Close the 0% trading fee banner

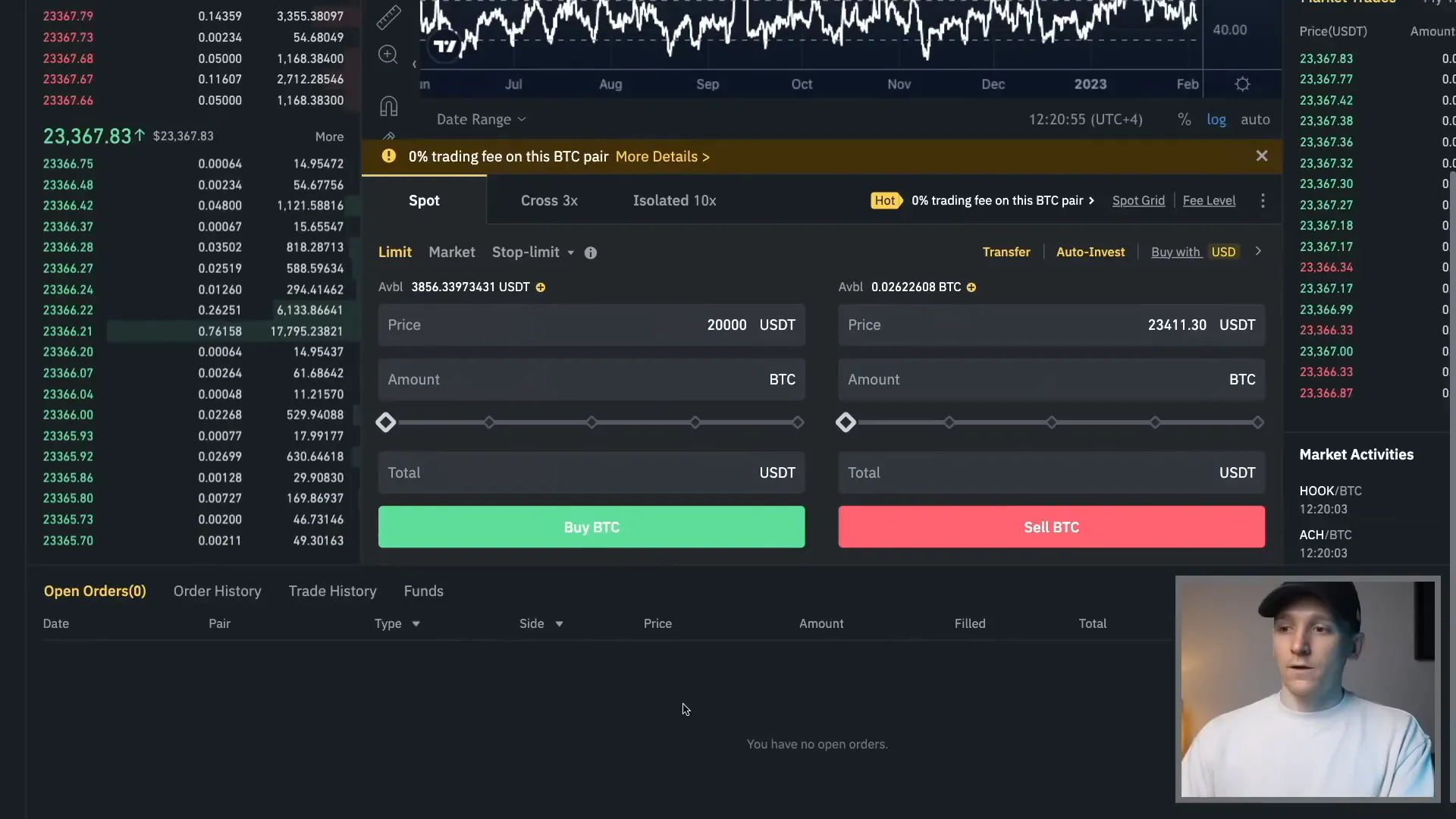[x=1262, y=155]
